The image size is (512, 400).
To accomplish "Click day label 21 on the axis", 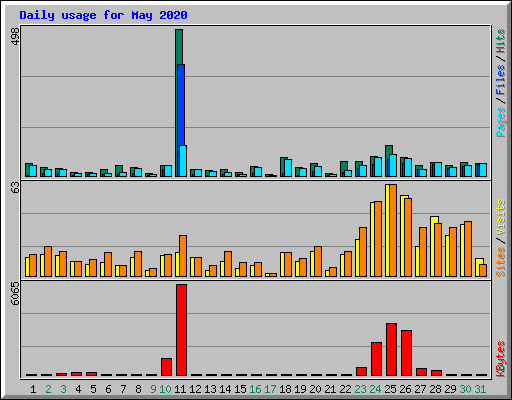I will [x=330, y=389].
